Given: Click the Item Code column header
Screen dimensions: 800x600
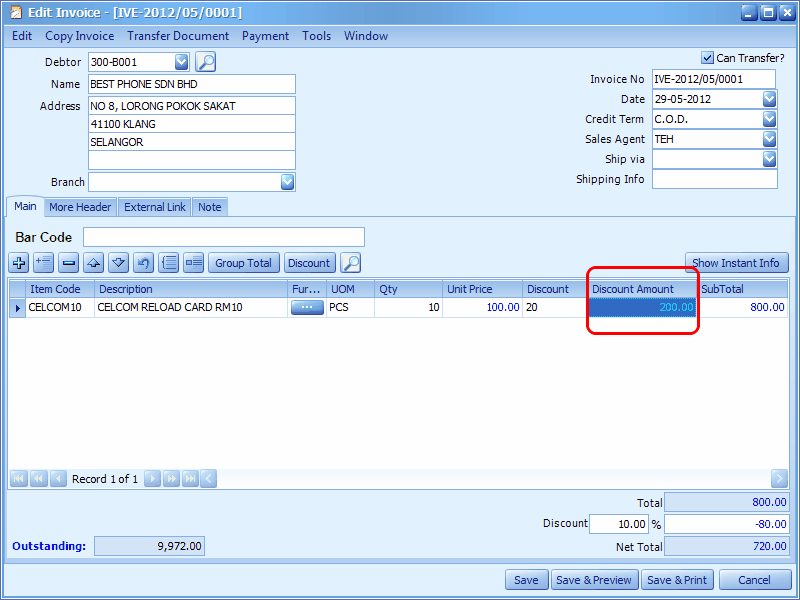Looking at the screenshot, I should tap(60, 289).
